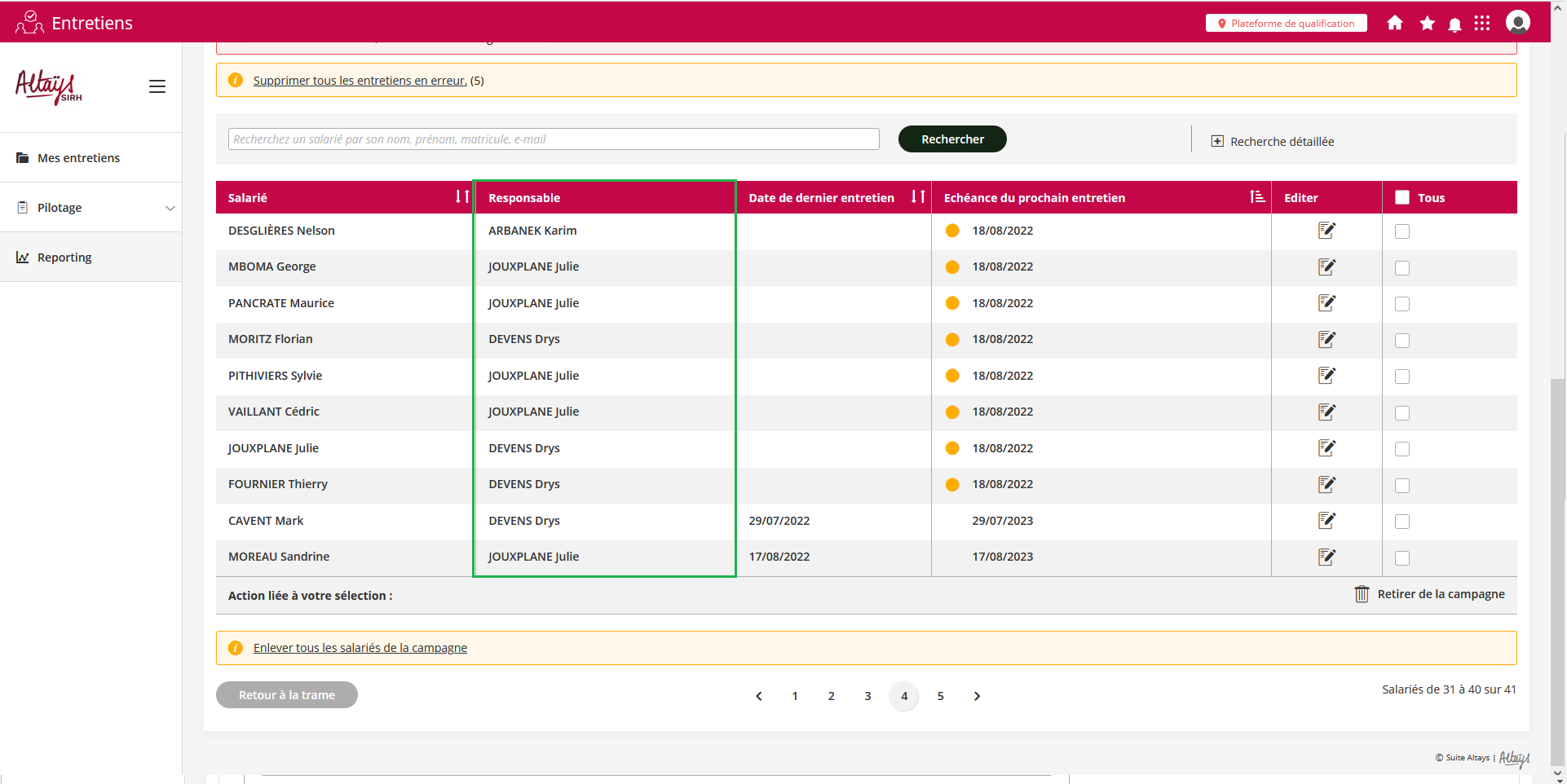Open the Reporting sidebar item
This screenshot has height=784, width=1567.
point(64,258)
